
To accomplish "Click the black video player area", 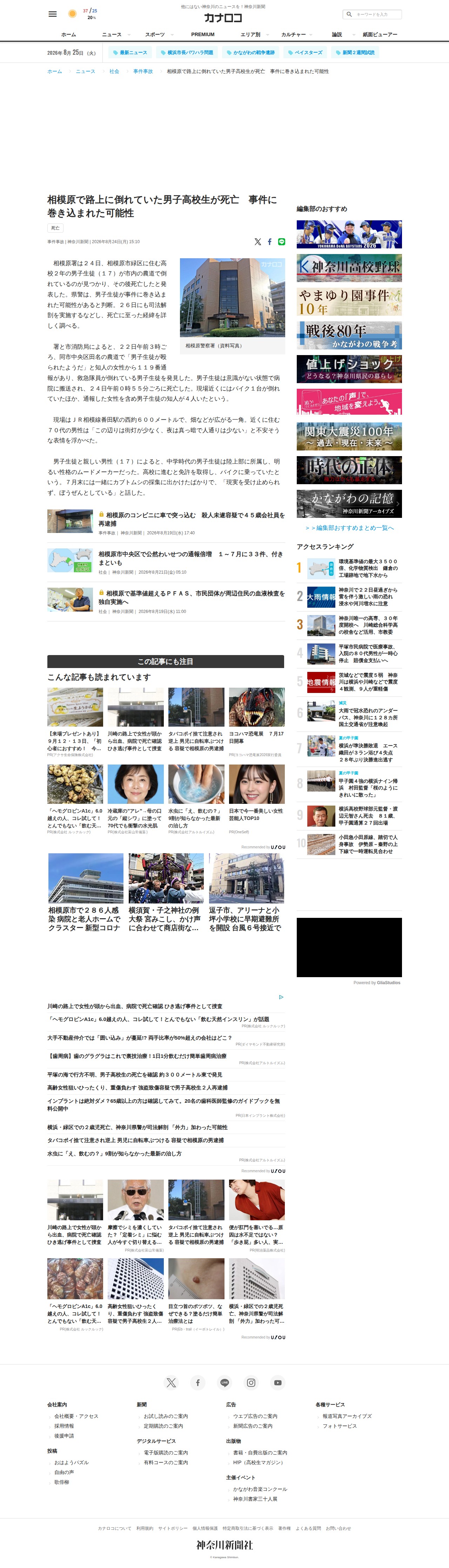I will (x=349, y=947).
